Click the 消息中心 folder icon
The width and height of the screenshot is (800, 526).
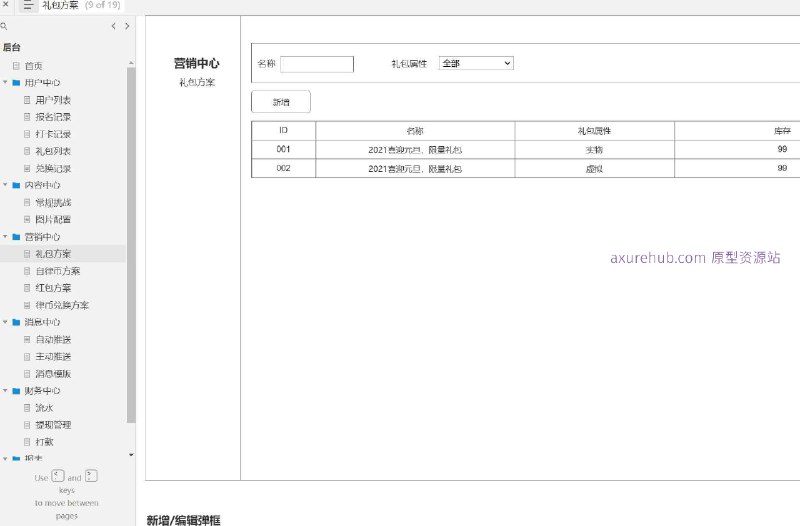(16, 322)
